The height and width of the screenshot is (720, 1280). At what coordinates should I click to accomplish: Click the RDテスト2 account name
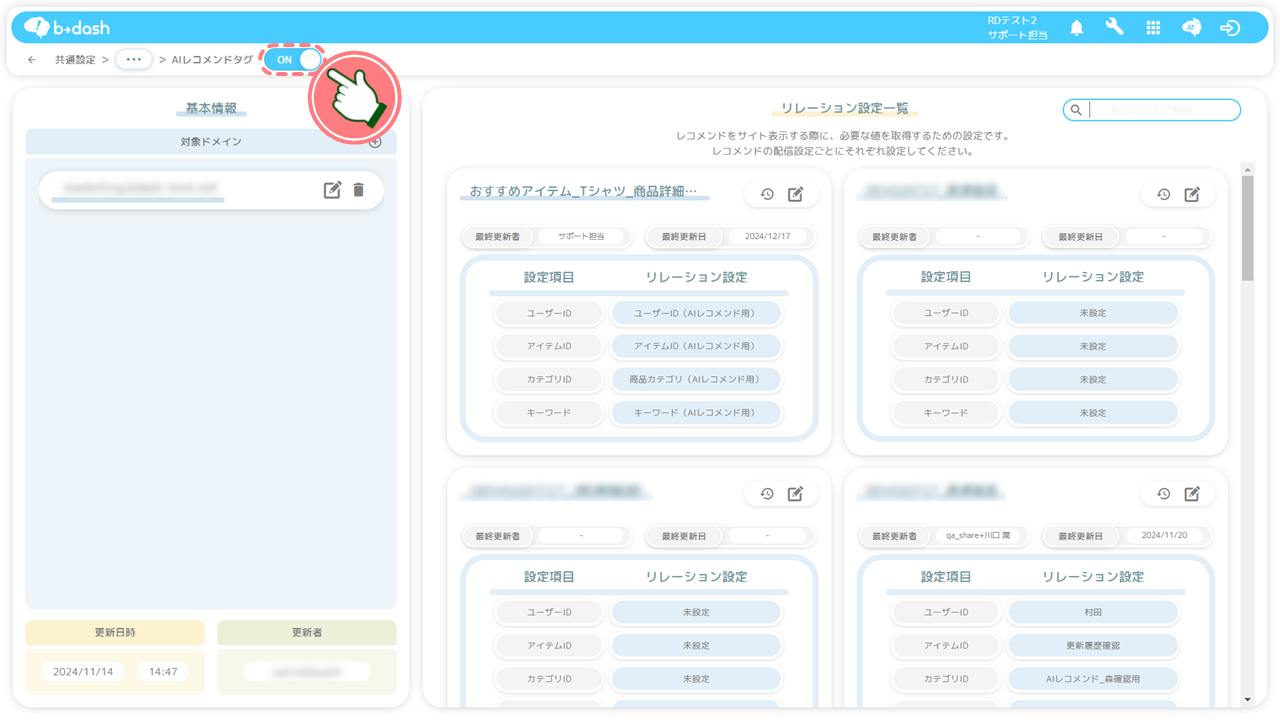[1012, 20]
